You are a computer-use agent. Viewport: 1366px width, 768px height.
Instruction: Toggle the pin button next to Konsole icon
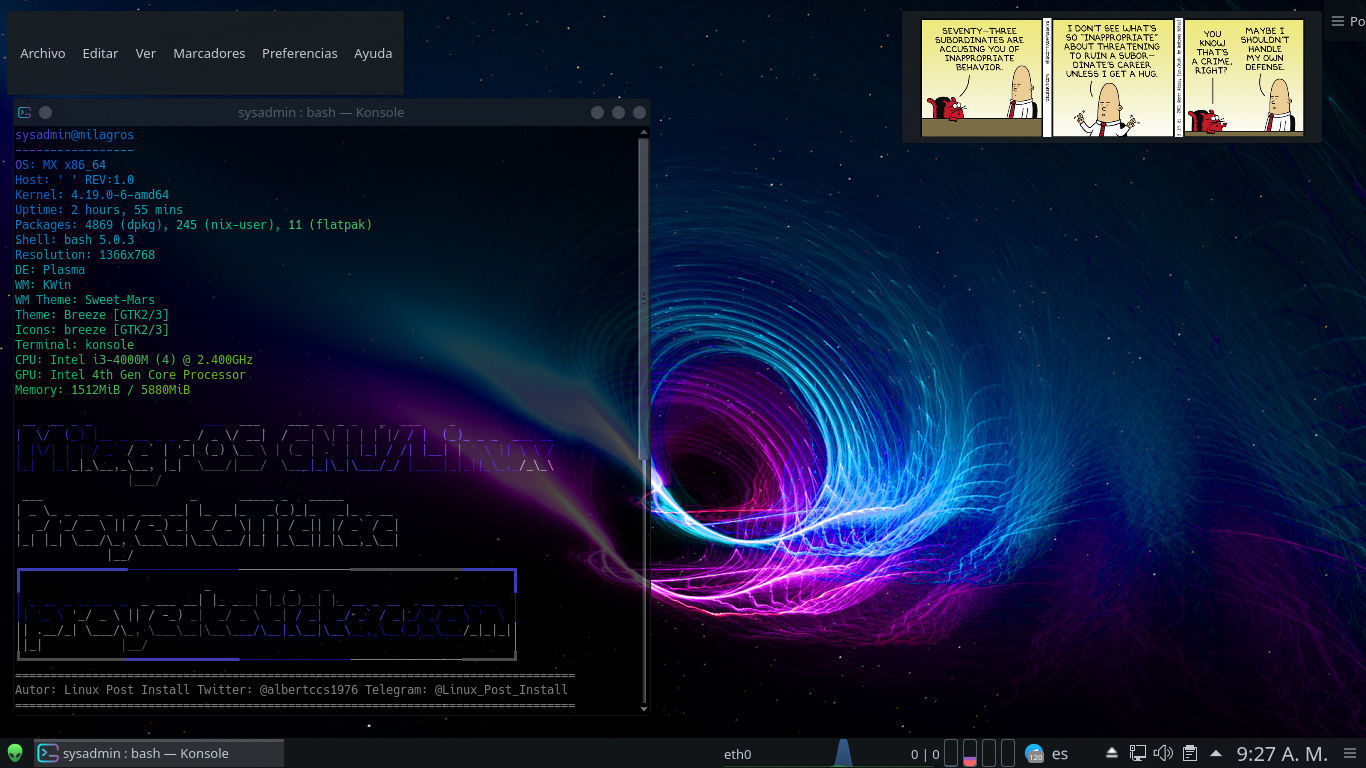click(x=45, y=113)
